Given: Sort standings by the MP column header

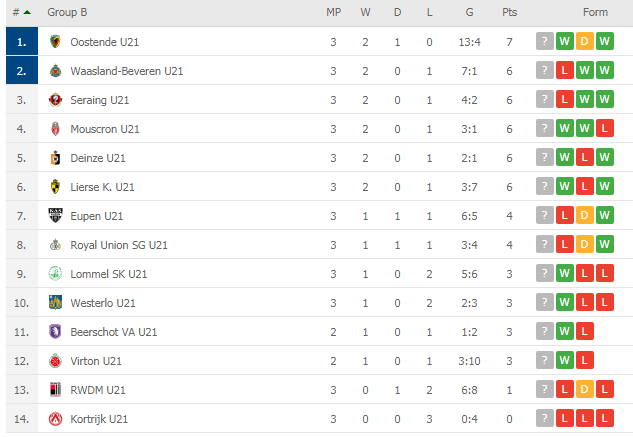Looking at the screenshot, I should click(x=333, y=12).
